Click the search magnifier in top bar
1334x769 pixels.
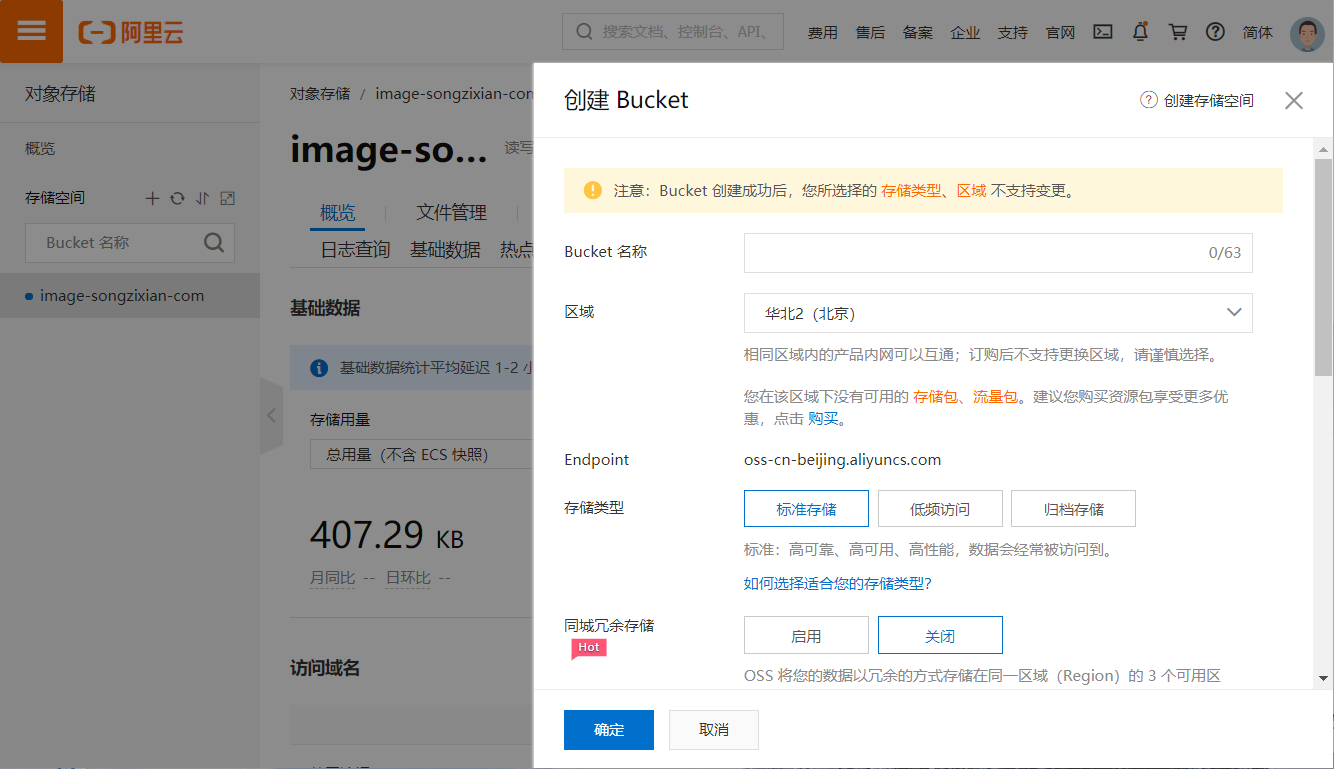(584, 32)
